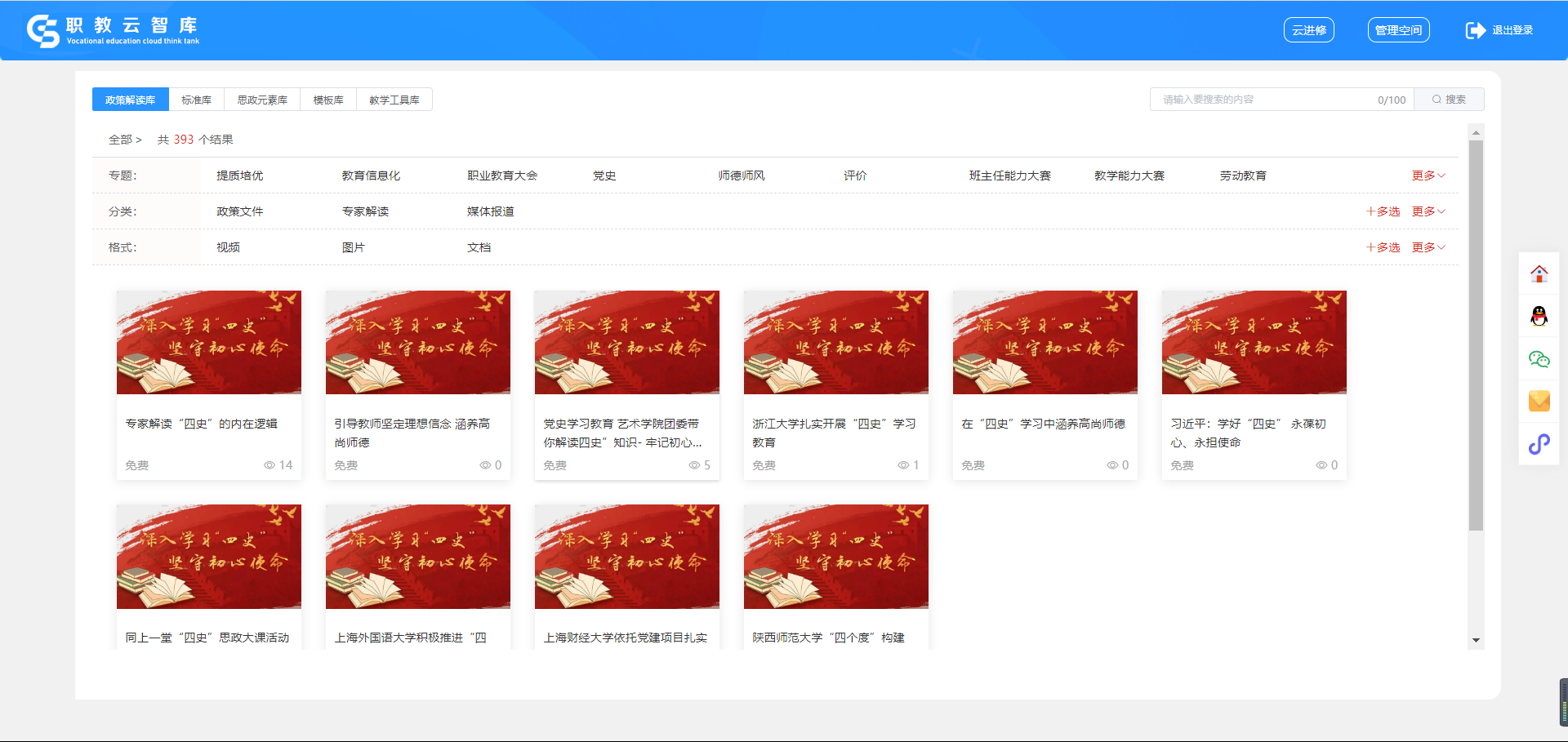Focus the search content input field
1568x742 pixels.
[1266, 100]
